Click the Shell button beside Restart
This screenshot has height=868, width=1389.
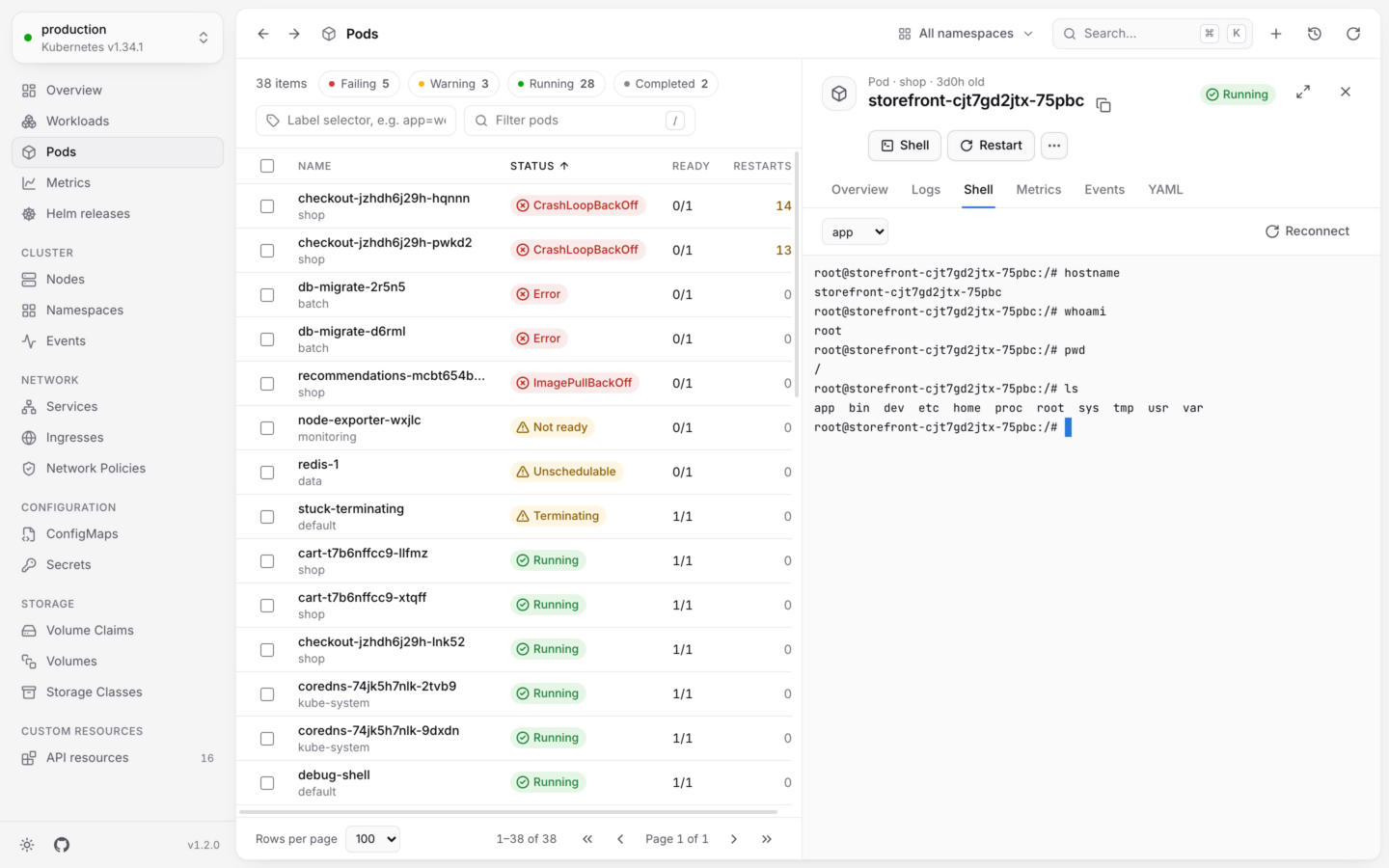905,146
